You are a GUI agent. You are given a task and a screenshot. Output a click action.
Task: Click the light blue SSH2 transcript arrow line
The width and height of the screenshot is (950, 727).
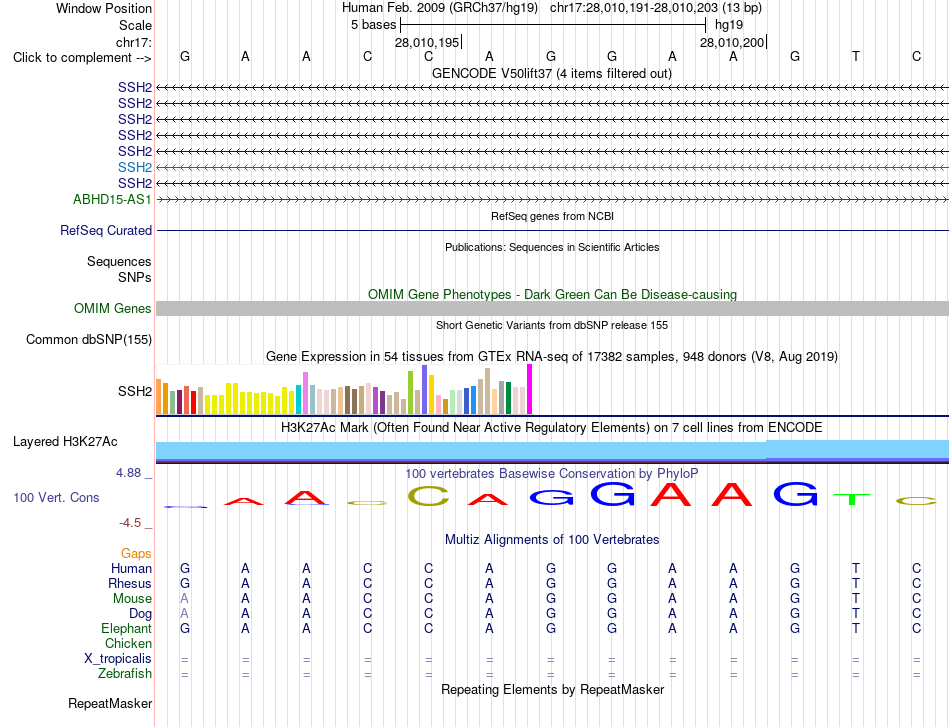(x=553, y=167)
